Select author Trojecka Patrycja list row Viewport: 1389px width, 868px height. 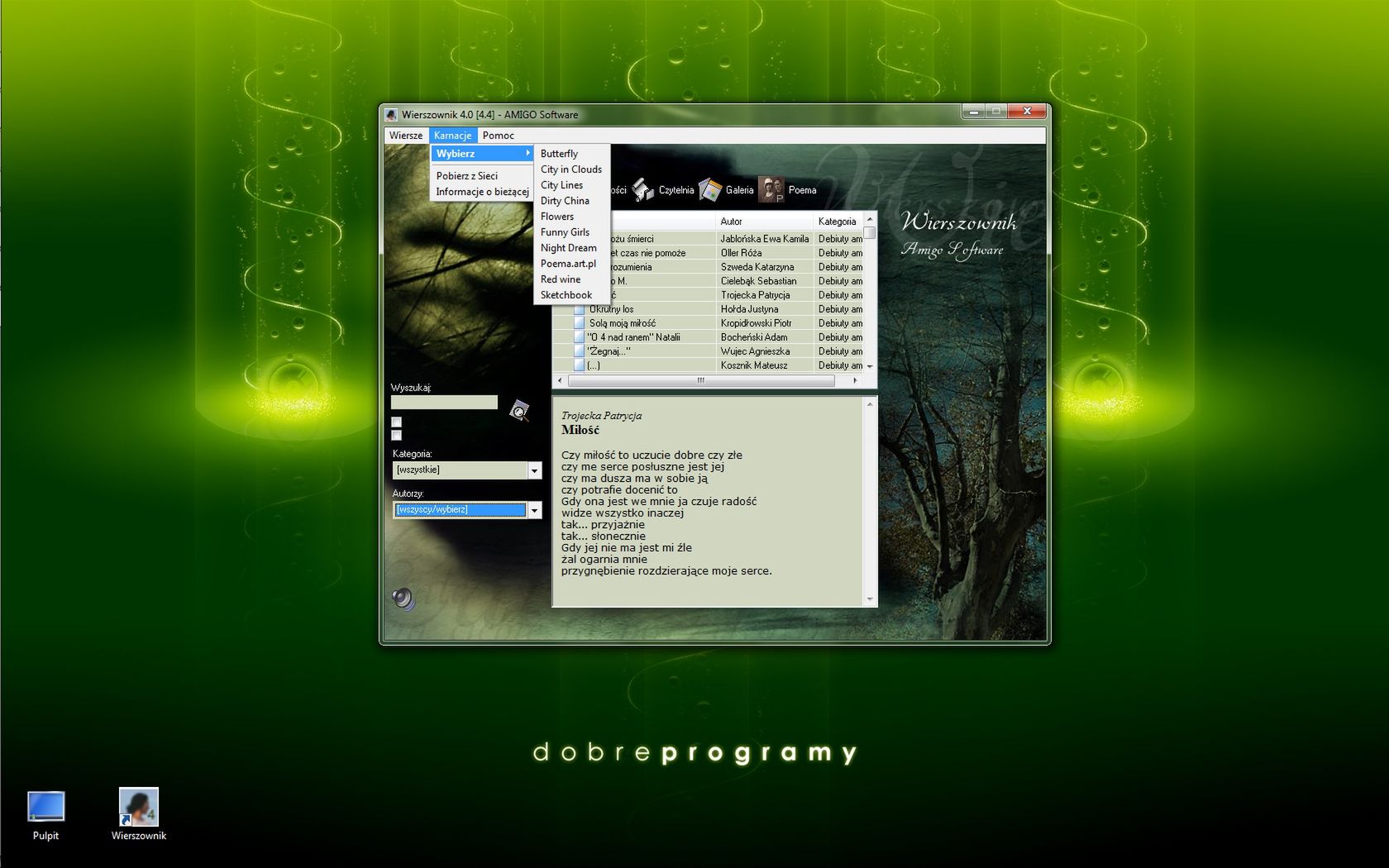point(764,295)
